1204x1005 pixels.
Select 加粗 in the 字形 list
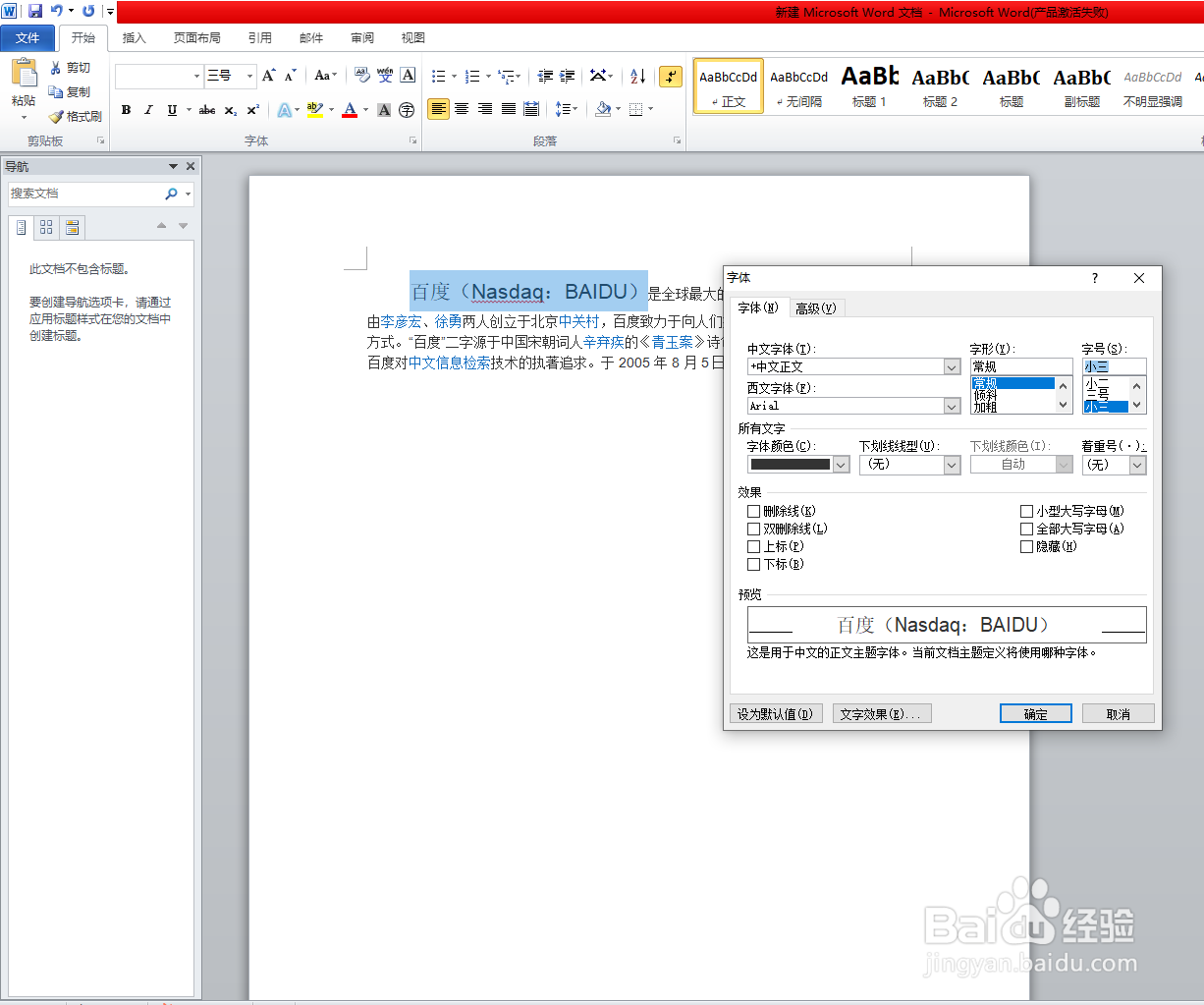click(986, 407)
